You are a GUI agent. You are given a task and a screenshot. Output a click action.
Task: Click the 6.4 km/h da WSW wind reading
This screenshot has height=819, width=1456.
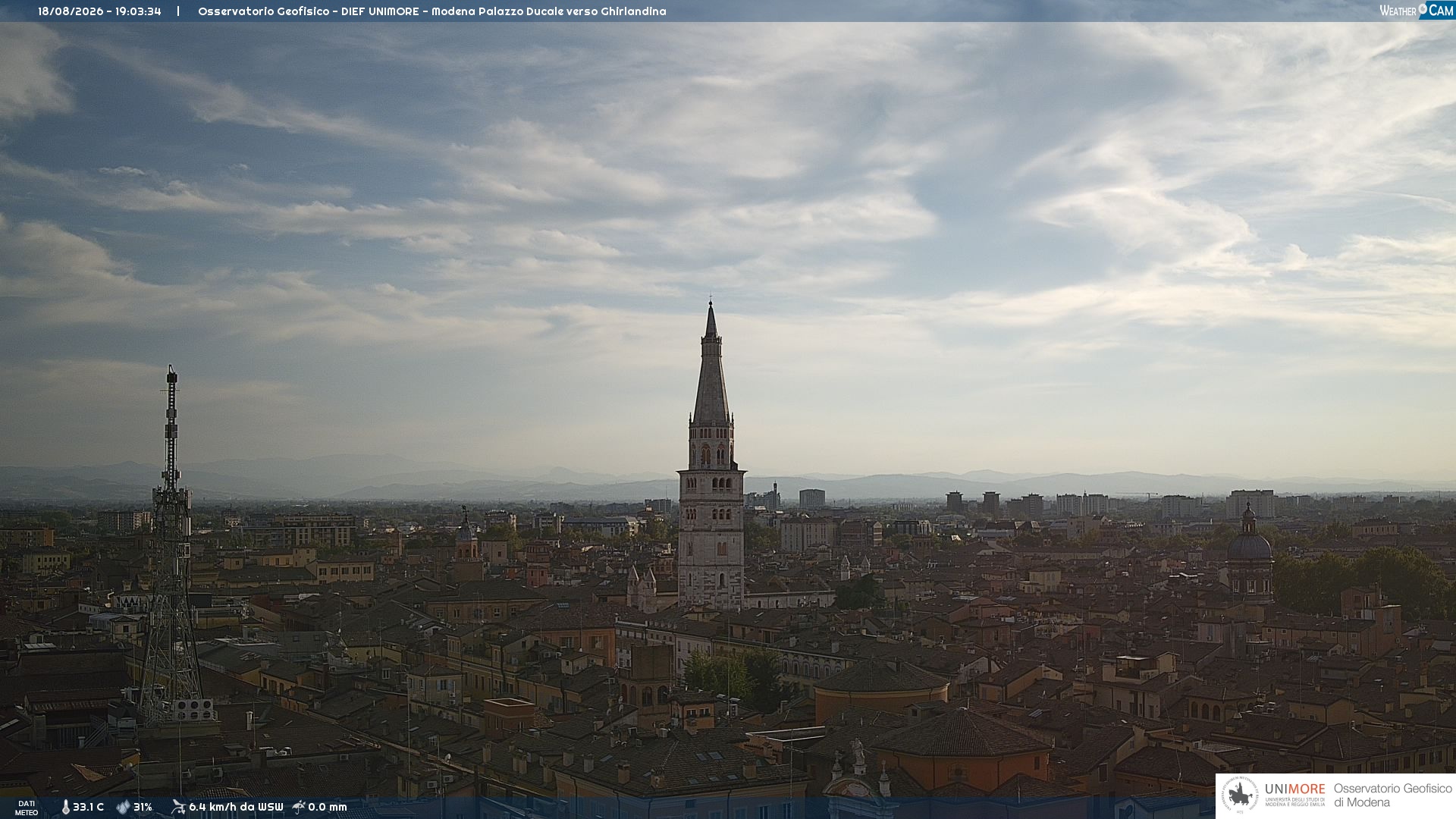(236, 807)
